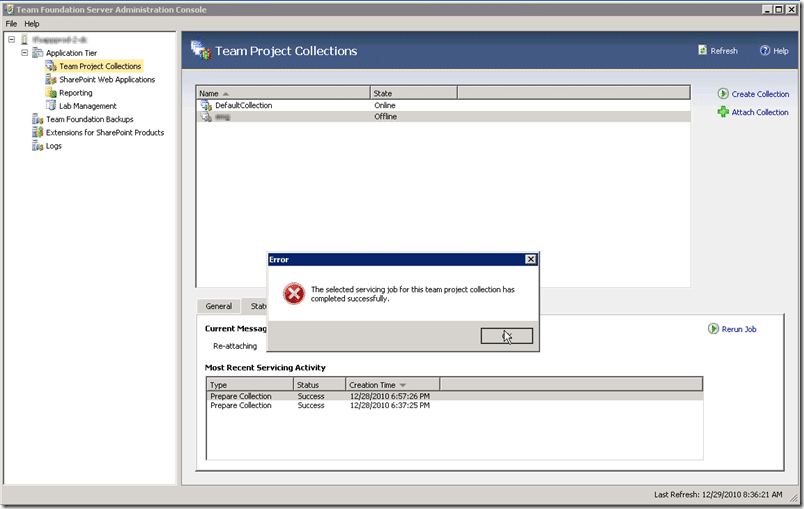
Task: Open the File menu
Action: [11, 24]
